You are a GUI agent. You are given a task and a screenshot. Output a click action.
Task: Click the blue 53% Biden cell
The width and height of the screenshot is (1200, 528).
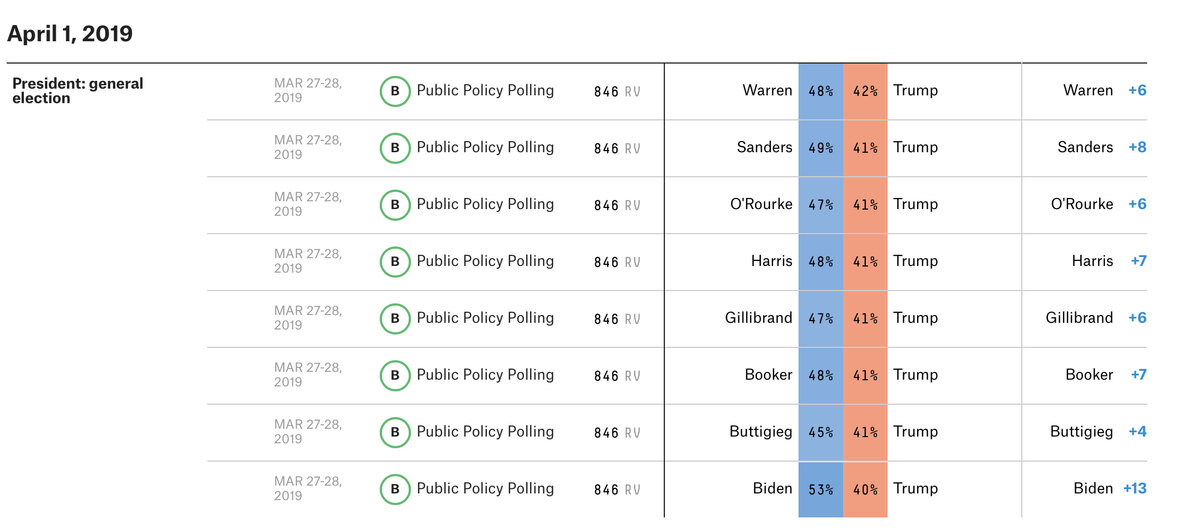pos(821,489)
